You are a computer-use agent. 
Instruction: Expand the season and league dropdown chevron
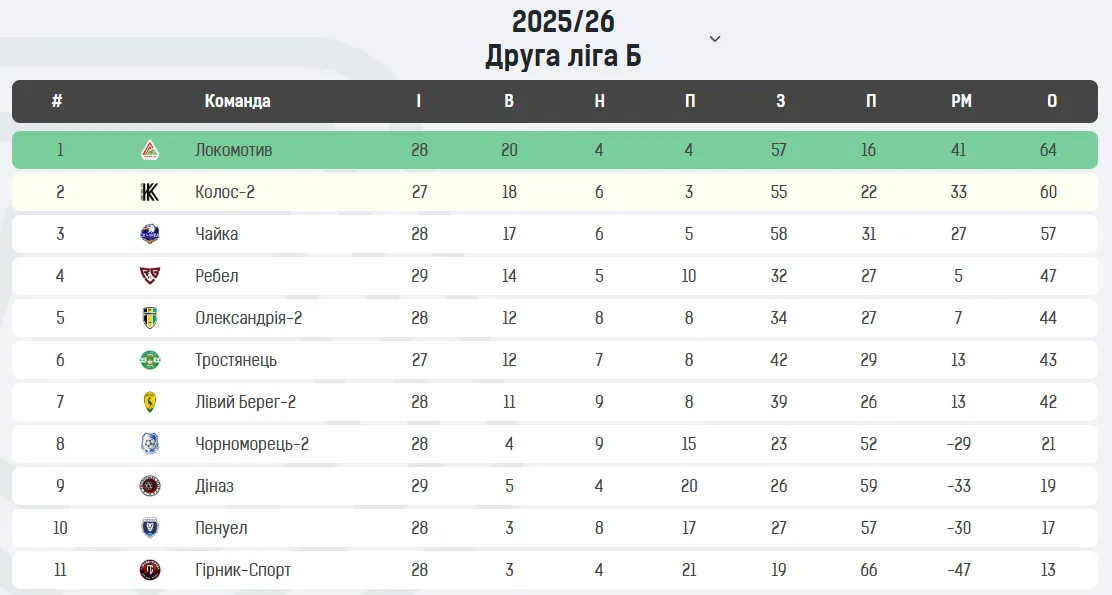[715, 39]
